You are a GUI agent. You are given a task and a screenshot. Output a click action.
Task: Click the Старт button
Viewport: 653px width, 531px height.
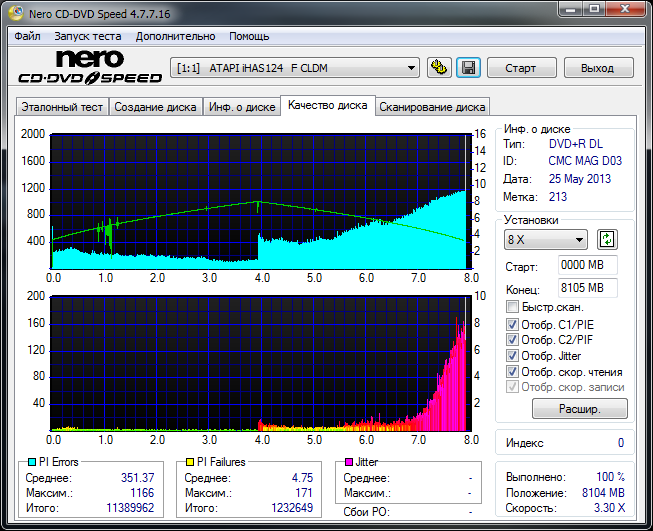pos(521,68)
